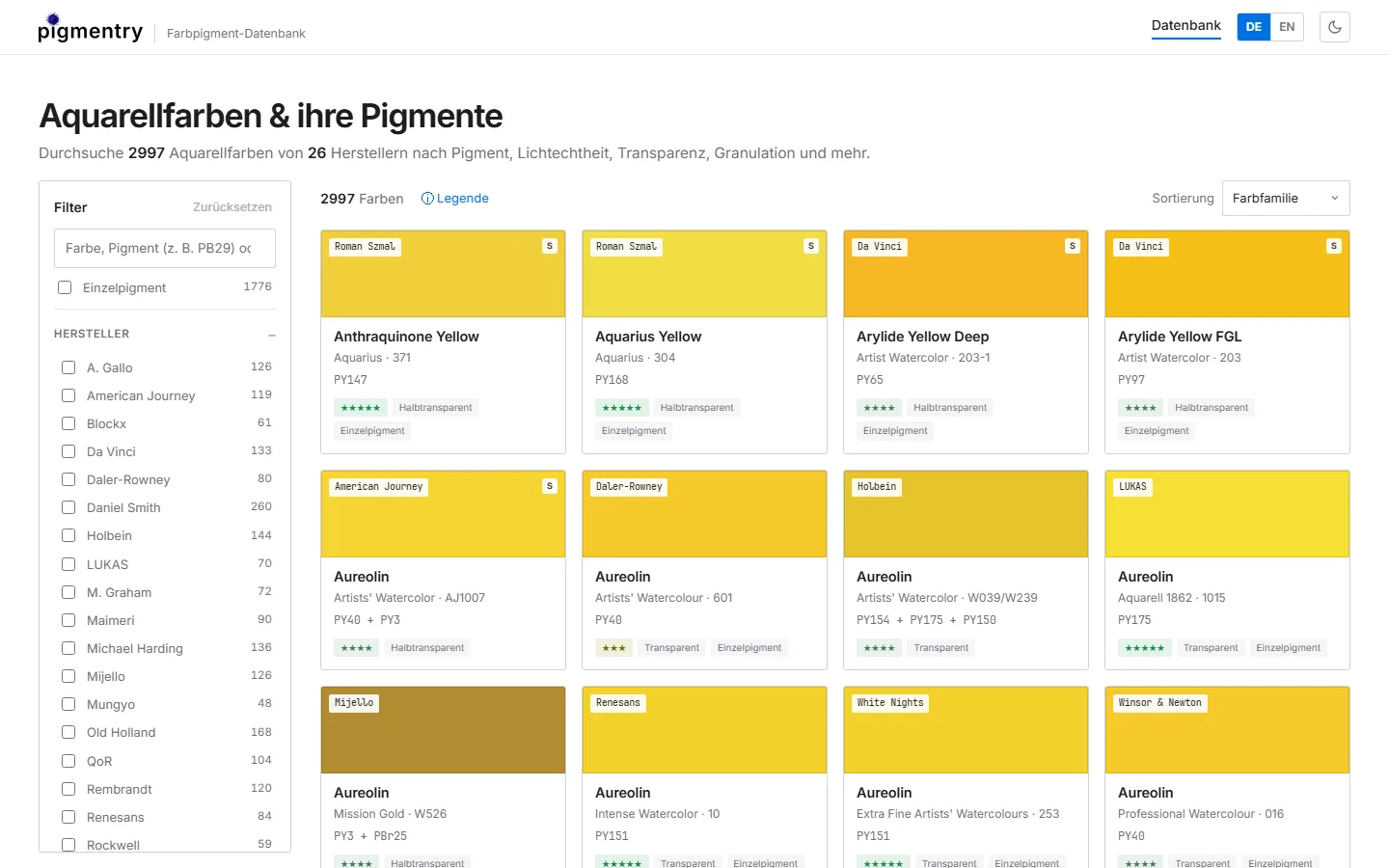Click the pigmentry logo
1389x868 pixels.
(x=91, y=29)
